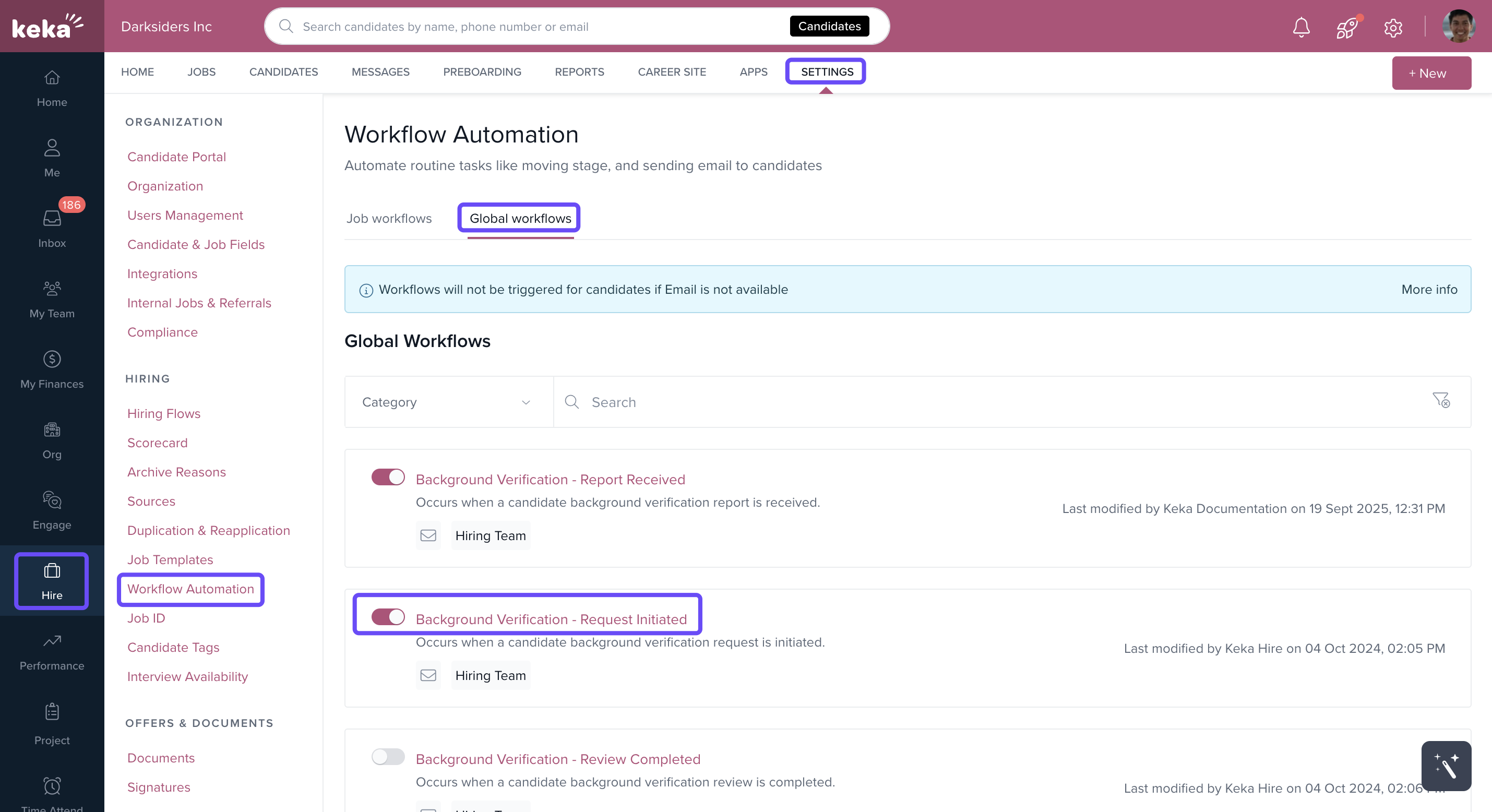
Task: Switch to the Job workflows tab
Action: 389,218
